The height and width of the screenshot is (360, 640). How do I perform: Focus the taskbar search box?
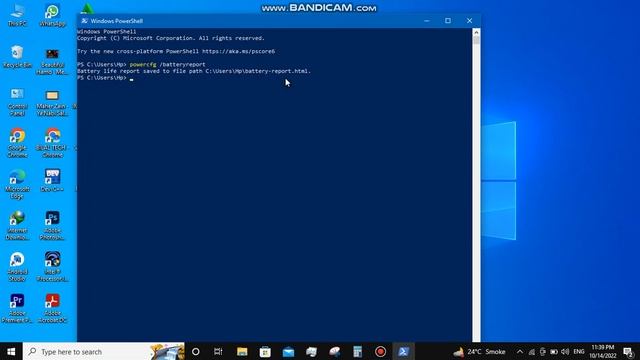pyautogui.click(x=104, y=351)
